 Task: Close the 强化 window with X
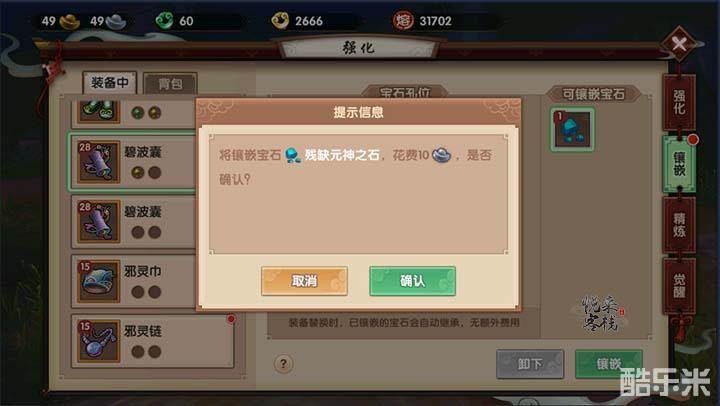click(679, 44)
